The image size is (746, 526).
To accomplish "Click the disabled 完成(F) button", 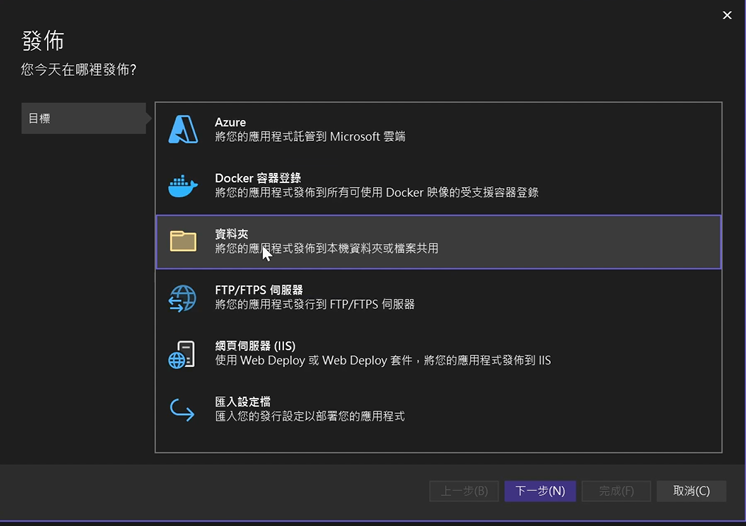I will click(616, 491).
